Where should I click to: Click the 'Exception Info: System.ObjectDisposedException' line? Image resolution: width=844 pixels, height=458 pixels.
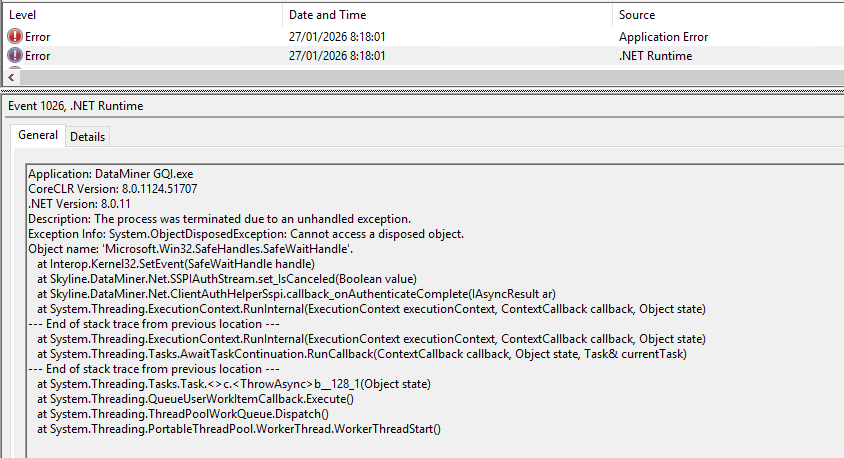(x=246, y=234)
